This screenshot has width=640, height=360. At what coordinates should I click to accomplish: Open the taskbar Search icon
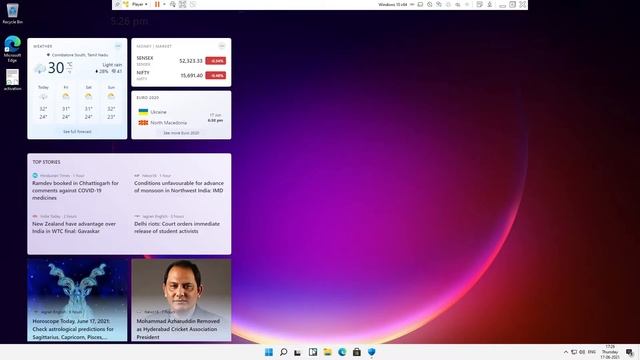(x=283, y=352)
